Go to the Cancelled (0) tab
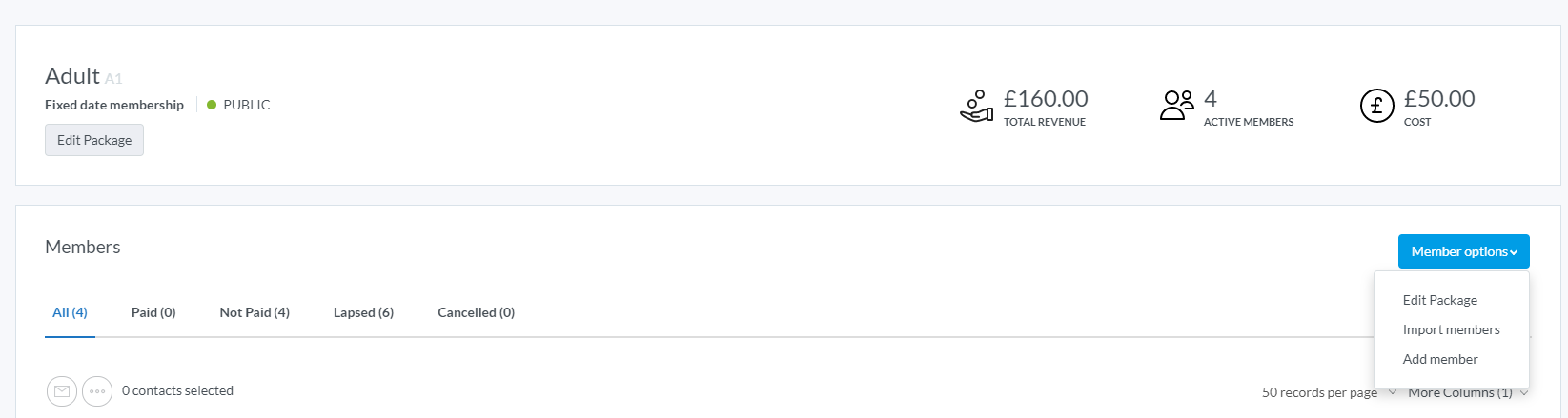The width and height of the screenshot is (1568, 418). (476, 312)
